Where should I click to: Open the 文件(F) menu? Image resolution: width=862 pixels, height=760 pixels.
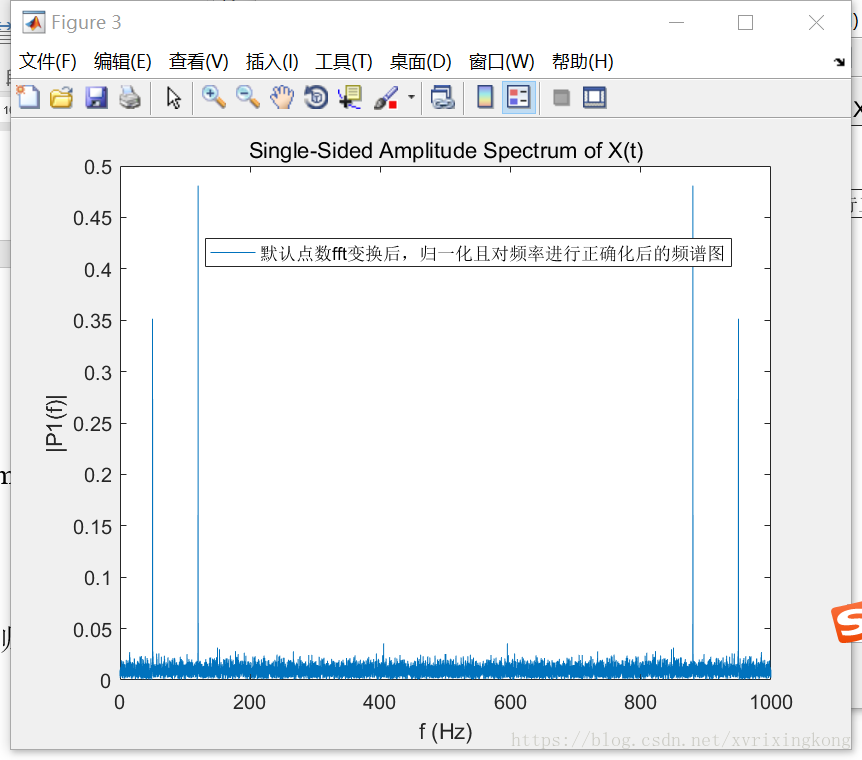click(48, 62)
